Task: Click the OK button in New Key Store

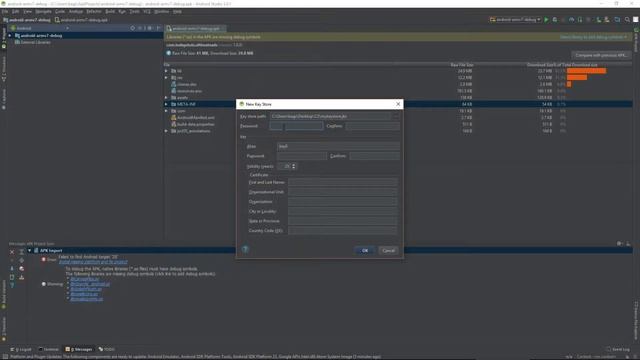Action: [365, 250]
